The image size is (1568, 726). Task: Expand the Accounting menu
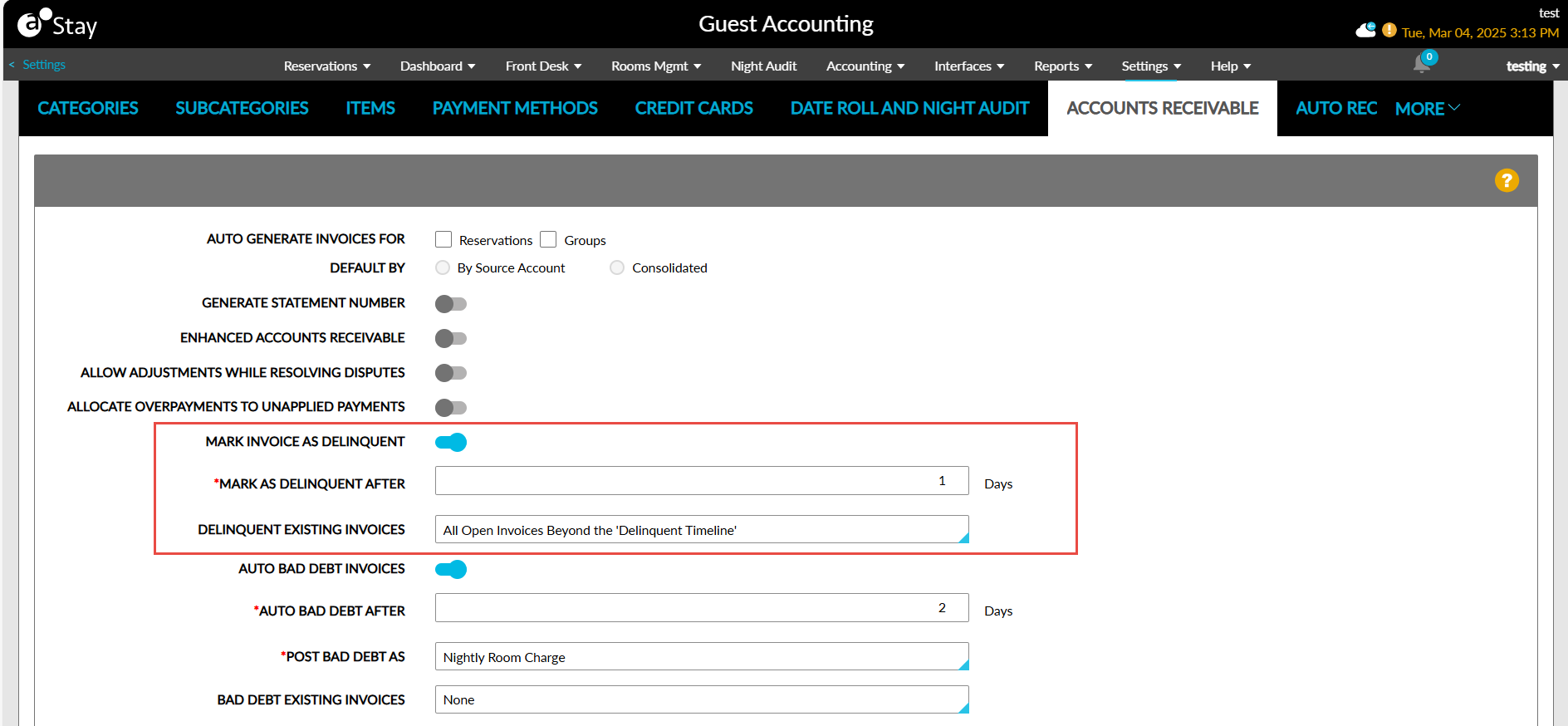(865, 66)
